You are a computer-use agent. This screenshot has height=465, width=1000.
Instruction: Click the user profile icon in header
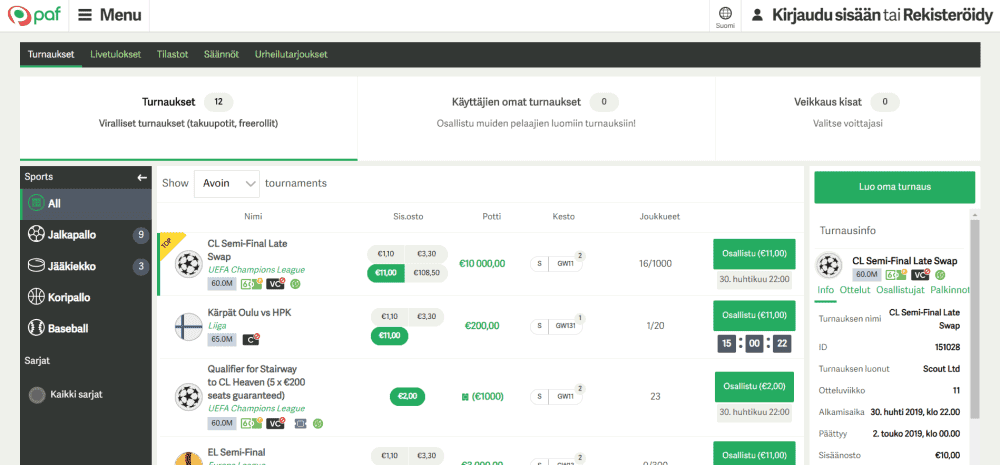click(x=757, y=15)
